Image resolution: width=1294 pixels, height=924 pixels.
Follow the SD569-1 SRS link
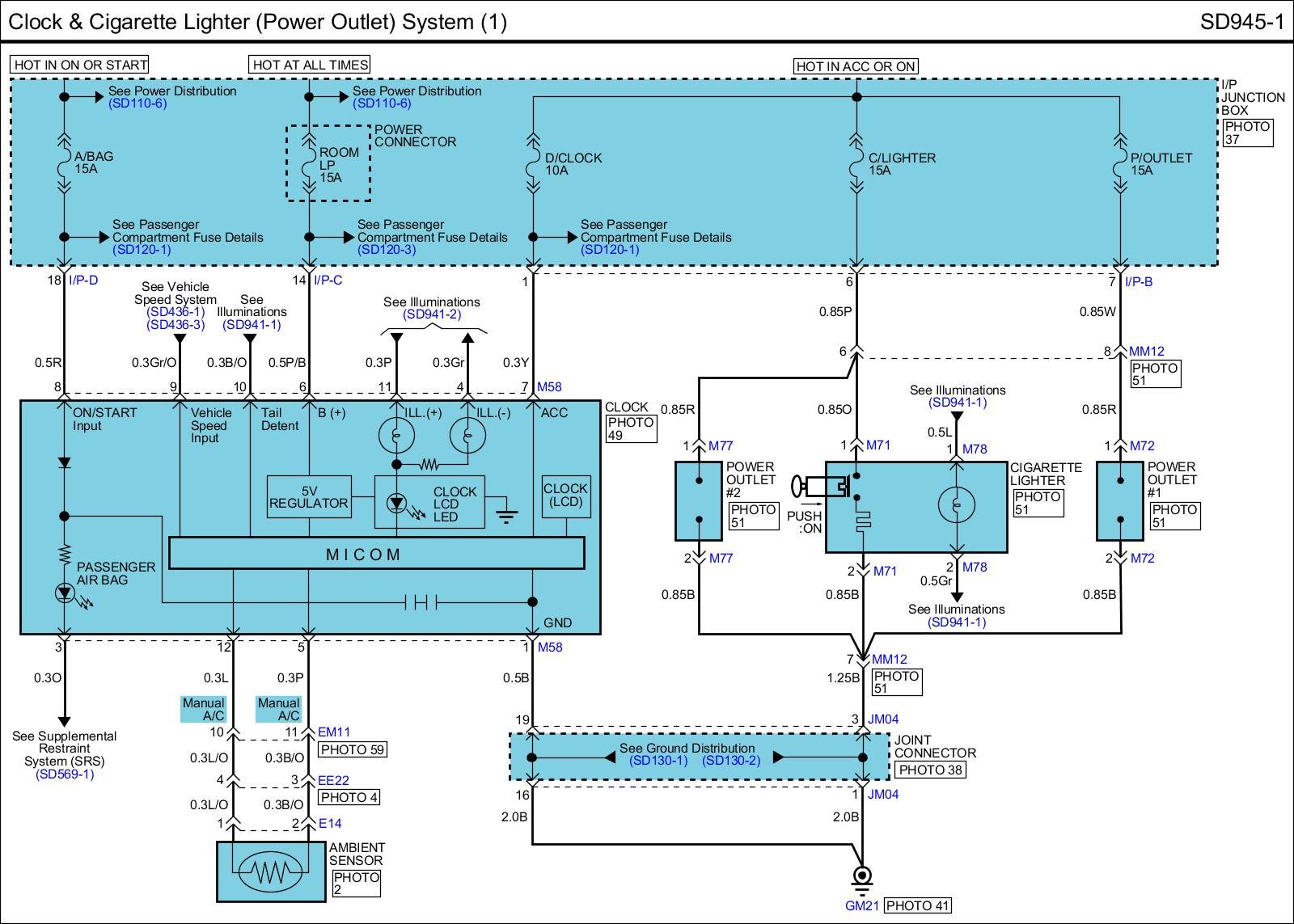[65, 774]
